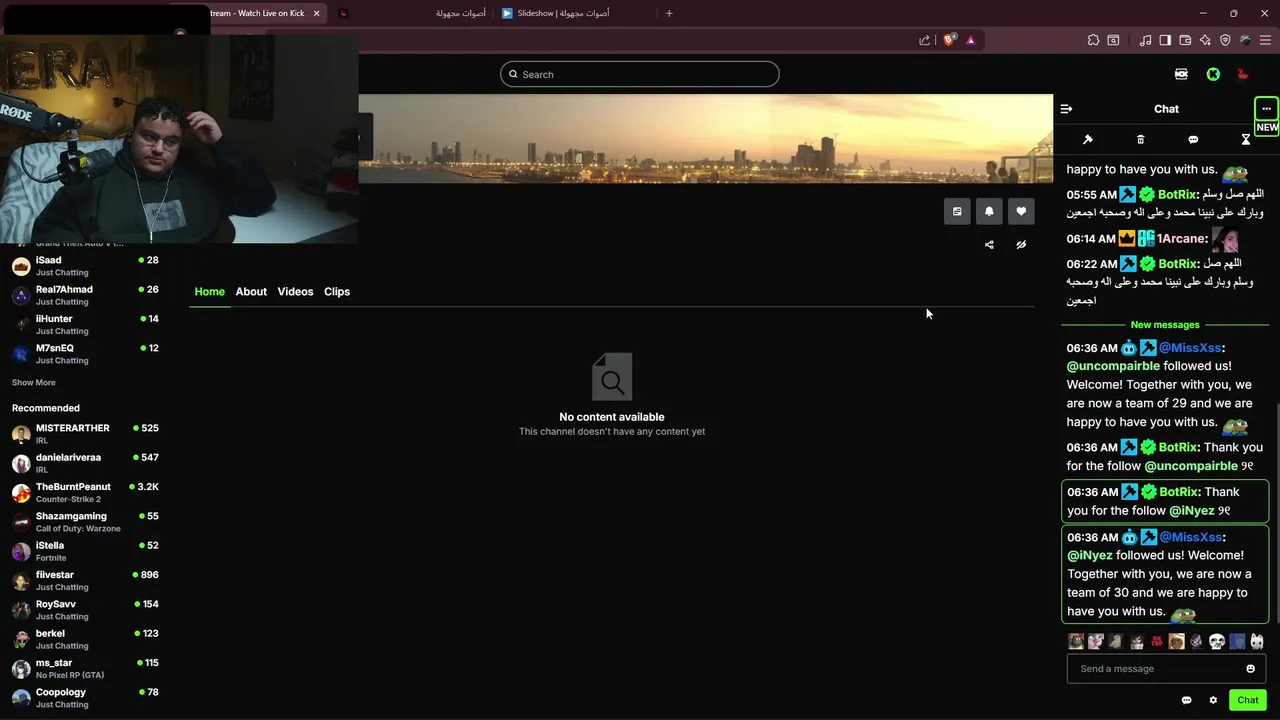1280x720 pixels.
Task: Click @iNyez mention in BotRix message
Action: (1191, 511)
